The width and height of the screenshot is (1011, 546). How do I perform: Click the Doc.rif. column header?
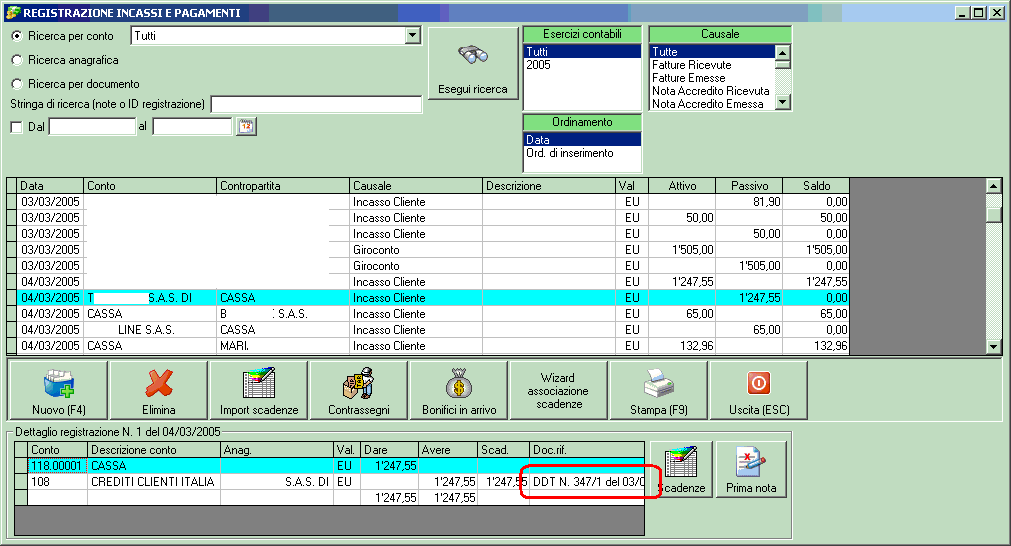click(587, 450)
